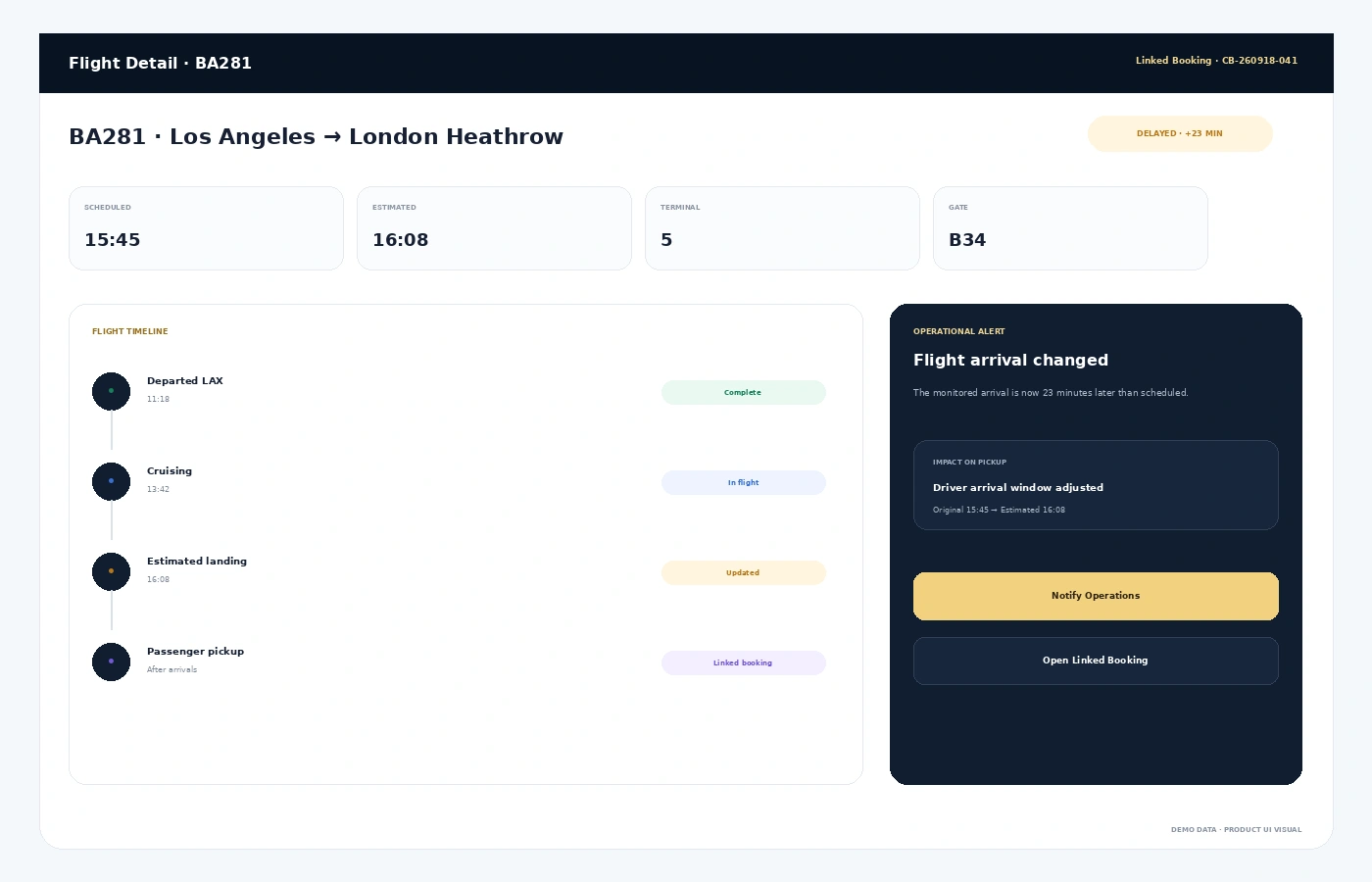
Task: Click the 11:18 departure time
Action: [158, 399]
